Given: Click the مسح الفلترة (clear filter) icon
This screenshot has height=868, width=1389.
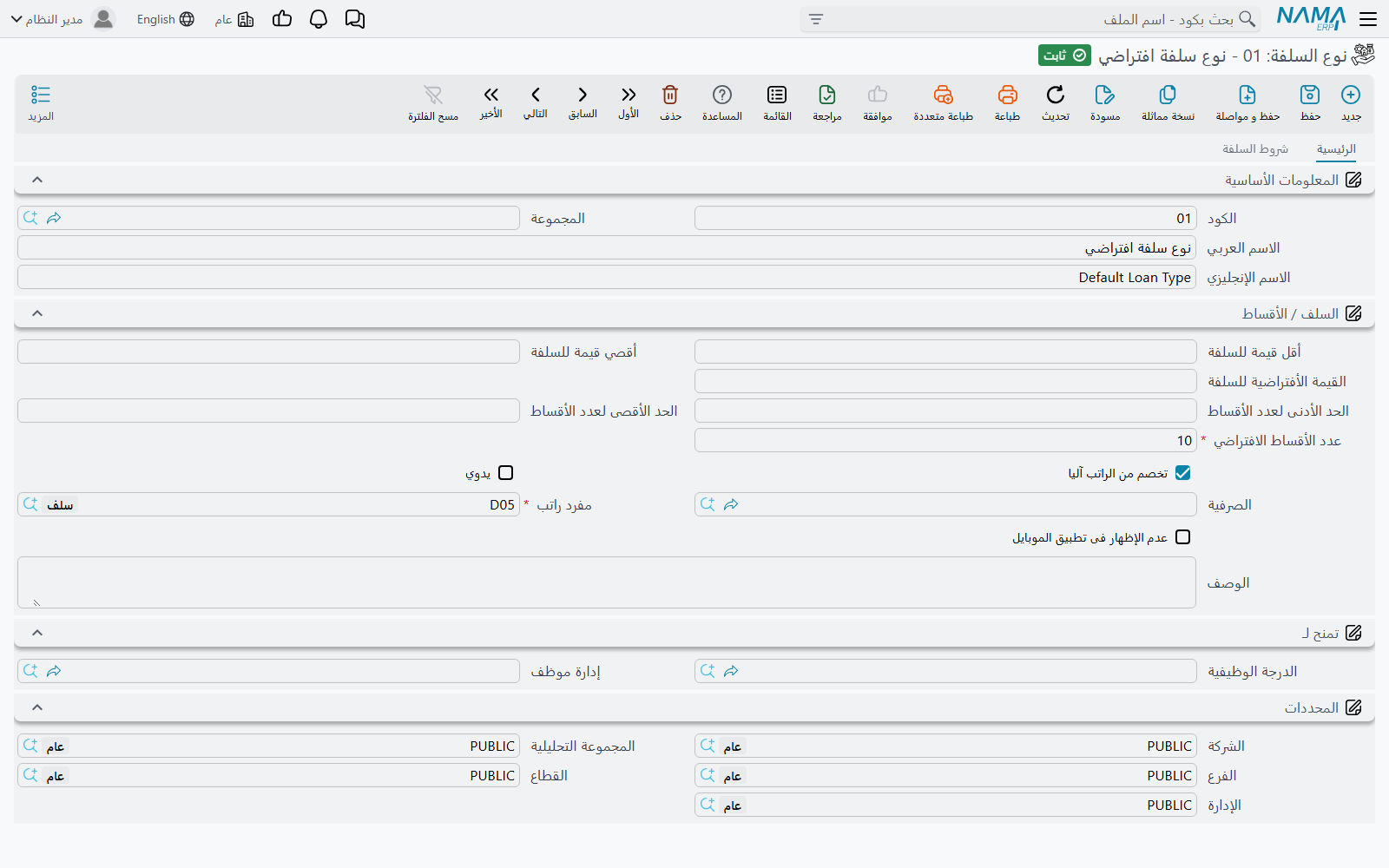Looking at the screenshot, I should click(x=433, y=95).
